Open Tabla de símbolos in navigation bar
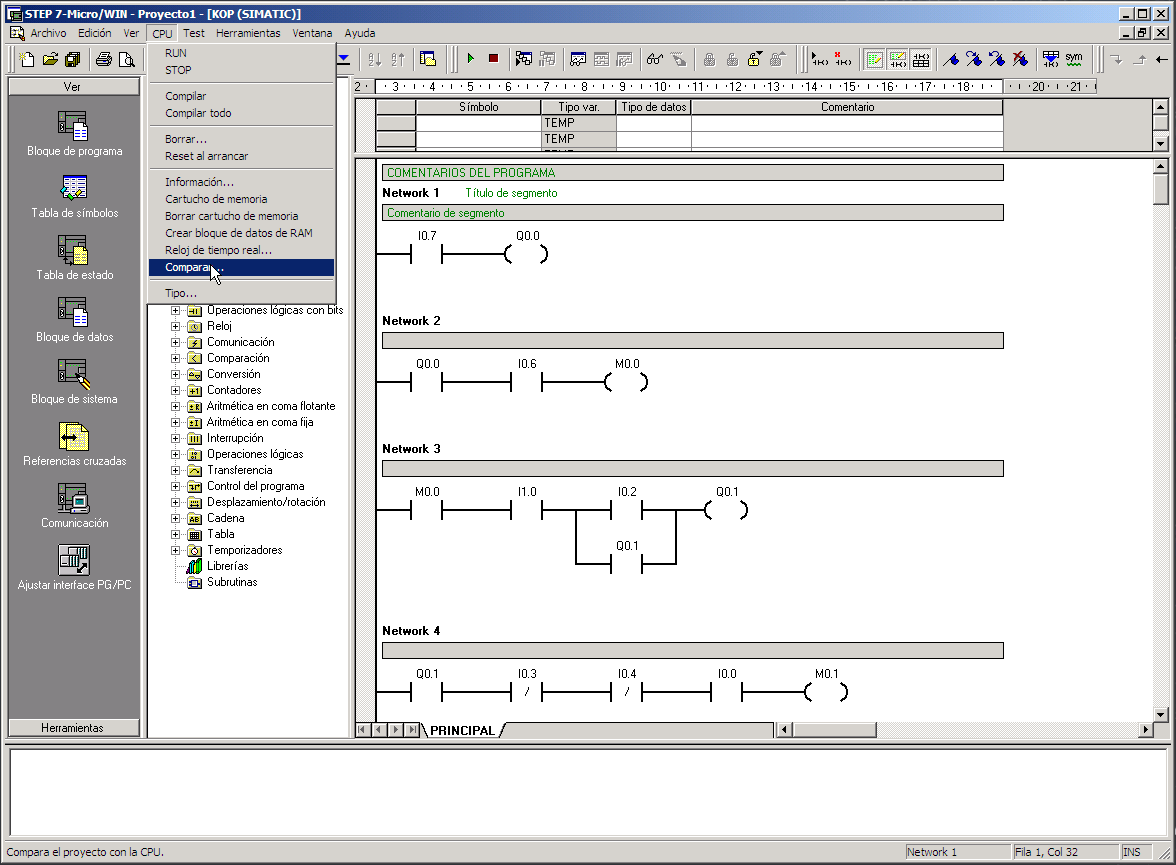Image resolution: width=1176 pixels, height=865 pixels. coord(74,196)
